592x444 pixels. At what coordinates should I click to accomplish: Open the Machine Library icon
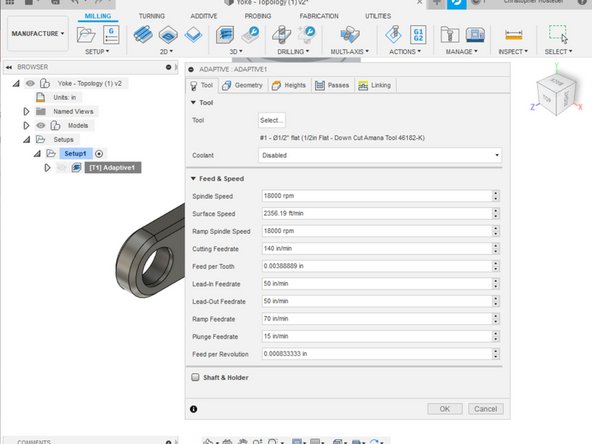475,35
